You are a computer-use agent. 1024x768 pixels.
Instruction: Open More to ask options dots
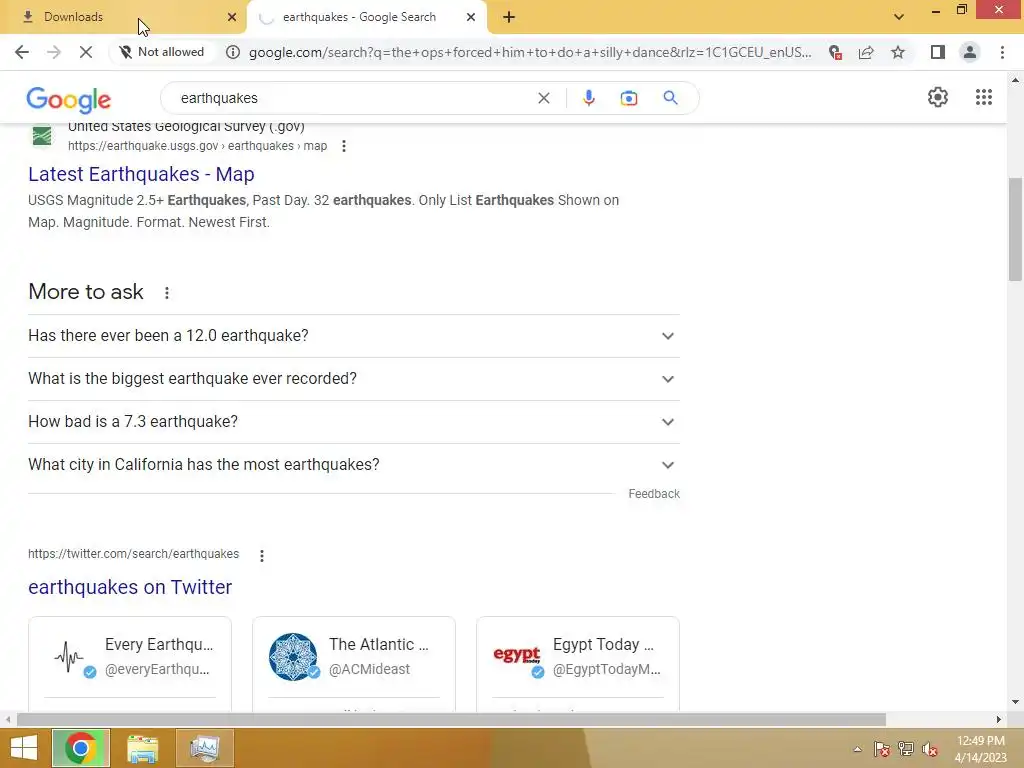coord(167,293)
